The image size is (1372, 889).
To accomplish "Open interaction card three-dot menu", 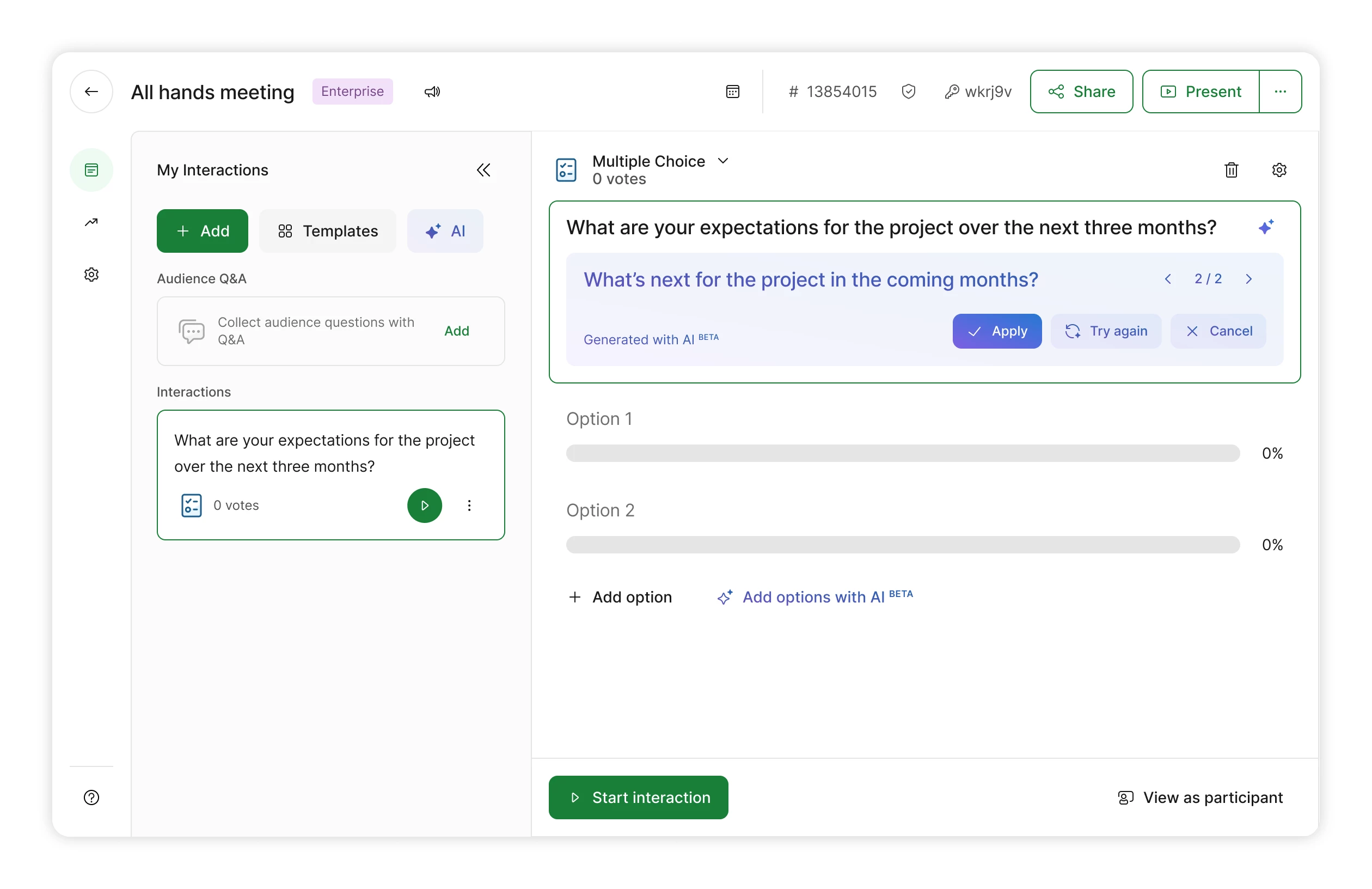I will click(469, 506).
